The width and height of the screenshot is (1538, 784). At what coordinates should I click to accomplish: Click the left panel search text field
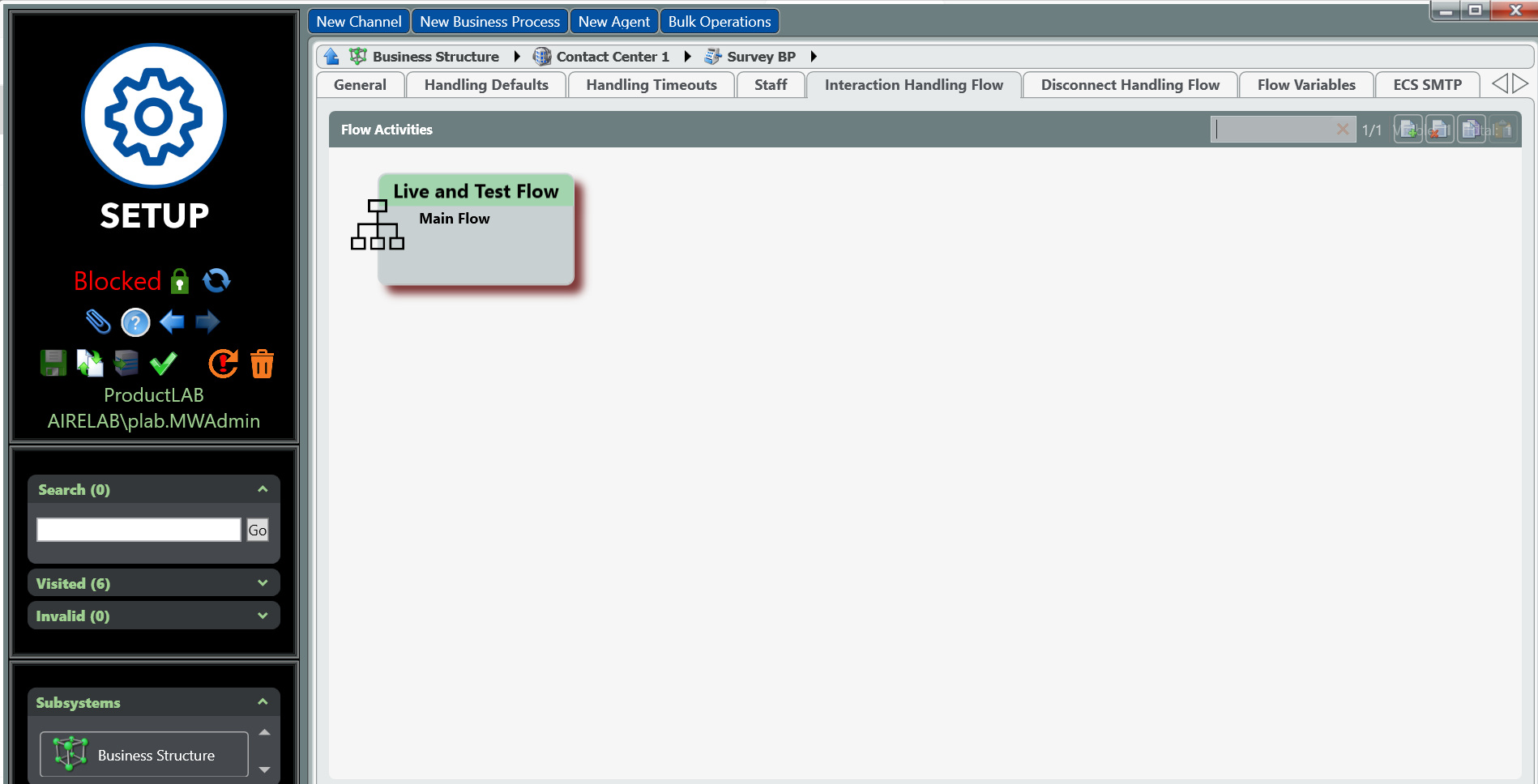[139, 530]
